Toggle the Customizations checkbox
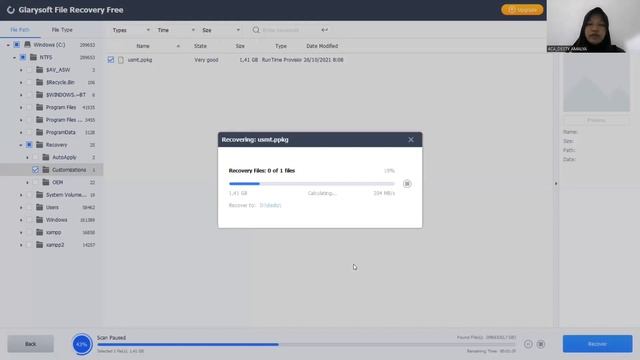640x360 pixels. (36, 169)
